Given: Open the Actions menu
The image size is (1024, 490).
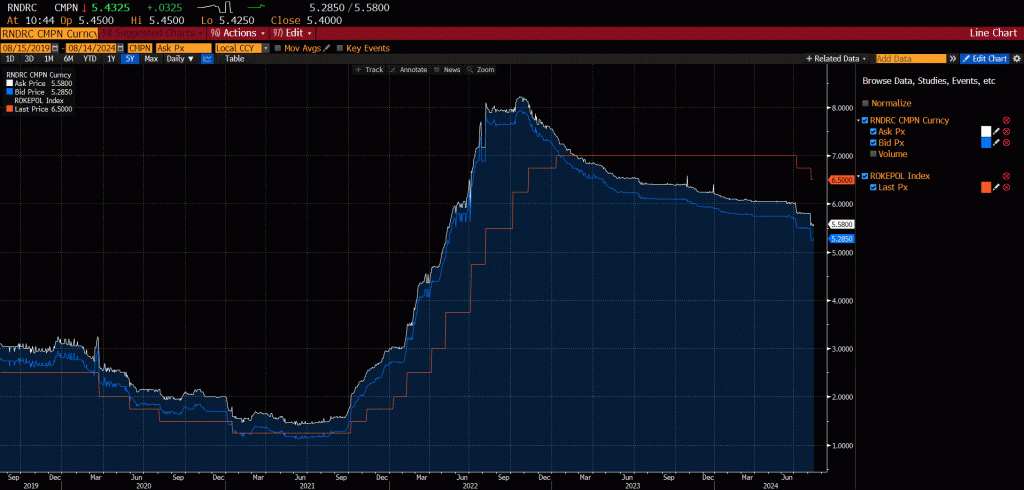Looking at the screenshot, I should coord(239,33).
